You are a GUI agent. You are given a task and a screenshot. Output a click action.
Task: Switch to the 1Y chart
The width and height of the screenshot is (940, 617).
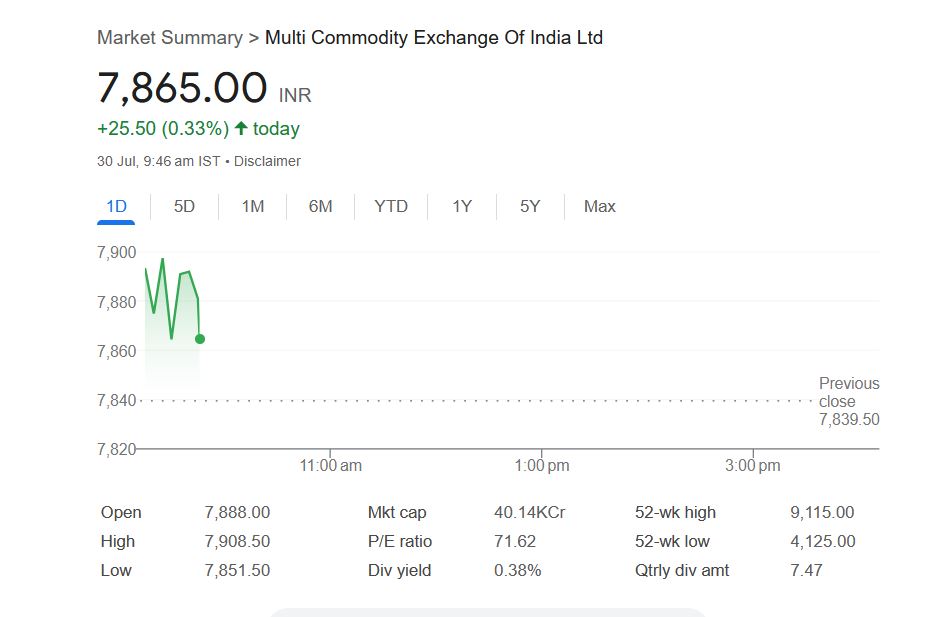coord(462,206)
